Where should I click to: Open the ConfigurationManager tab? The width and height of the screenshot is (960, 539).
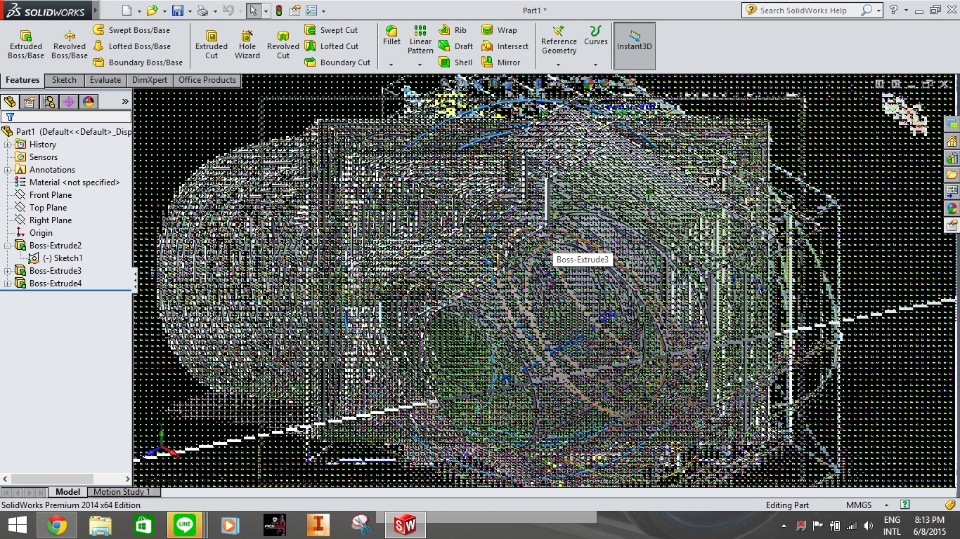(49, 102)
